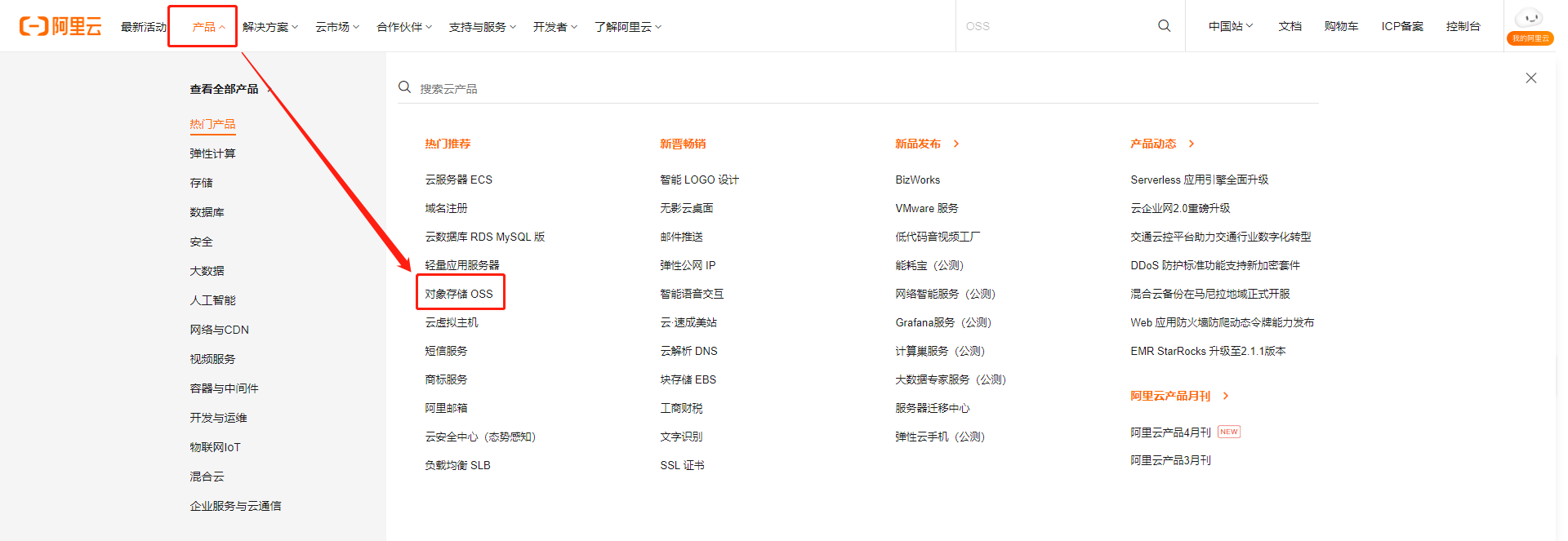Open 最新活动 in the top navigation

pyautogui.click(x=144, y=27)
